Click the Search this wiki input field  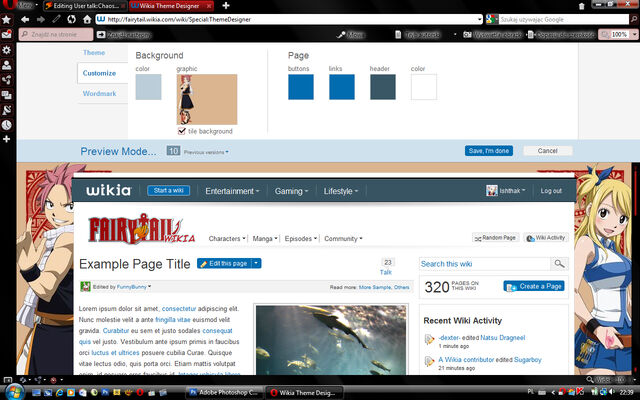coord(485,264)
